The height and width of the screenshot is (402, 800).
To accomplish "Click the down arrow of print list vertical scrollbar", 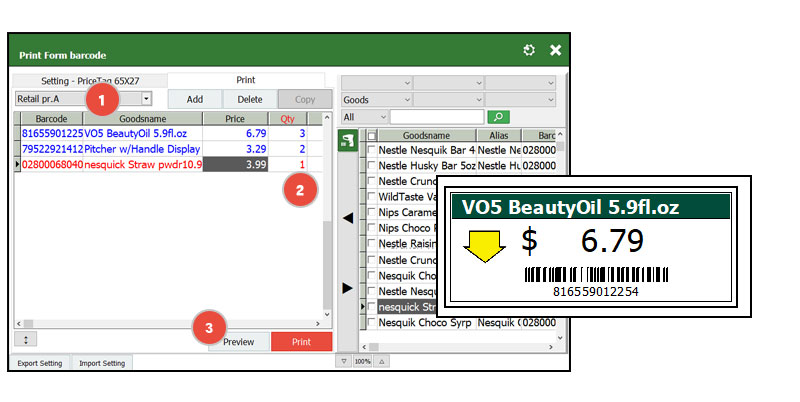I will pos(327,314).
